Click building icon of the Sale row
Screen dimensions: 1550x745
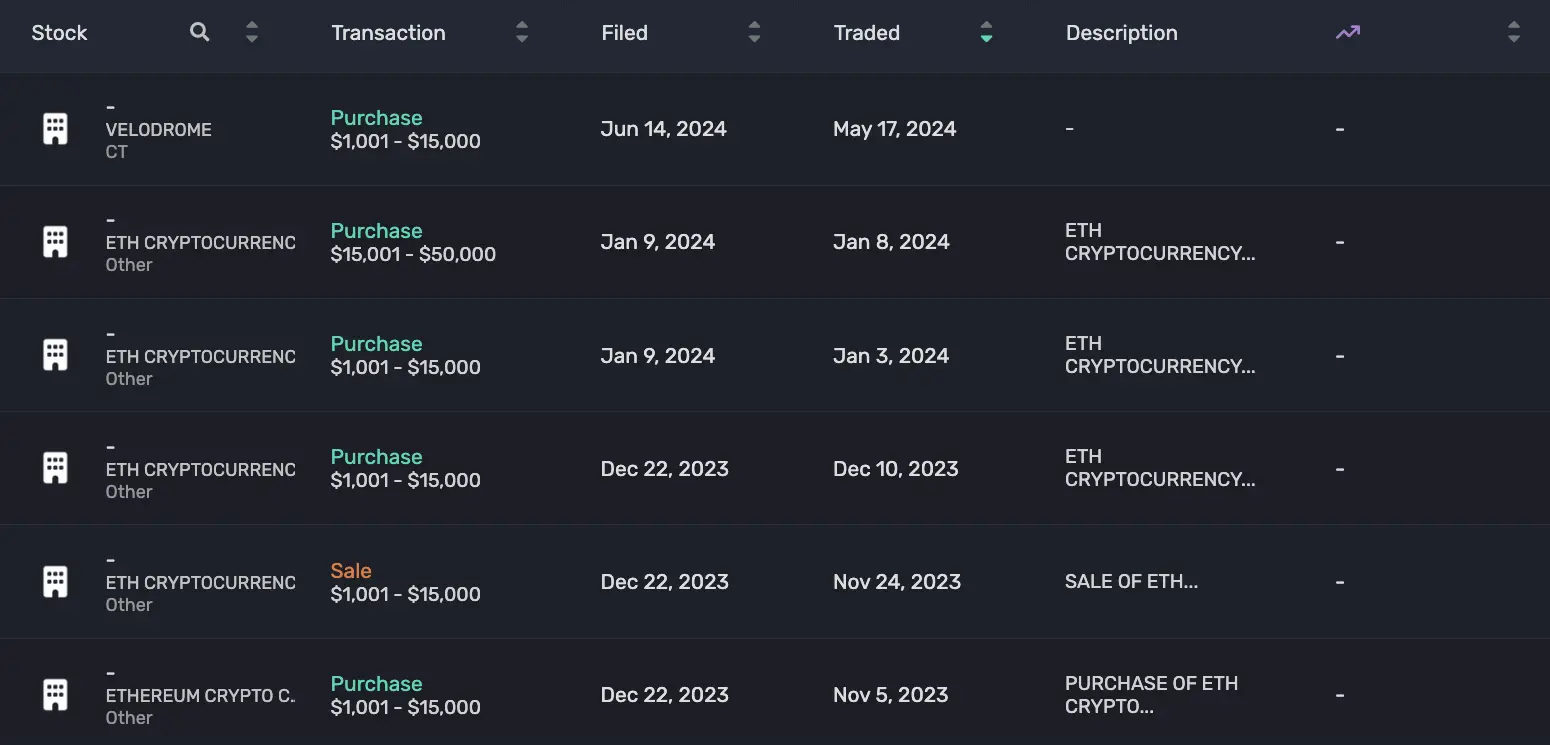pos(55,582)
